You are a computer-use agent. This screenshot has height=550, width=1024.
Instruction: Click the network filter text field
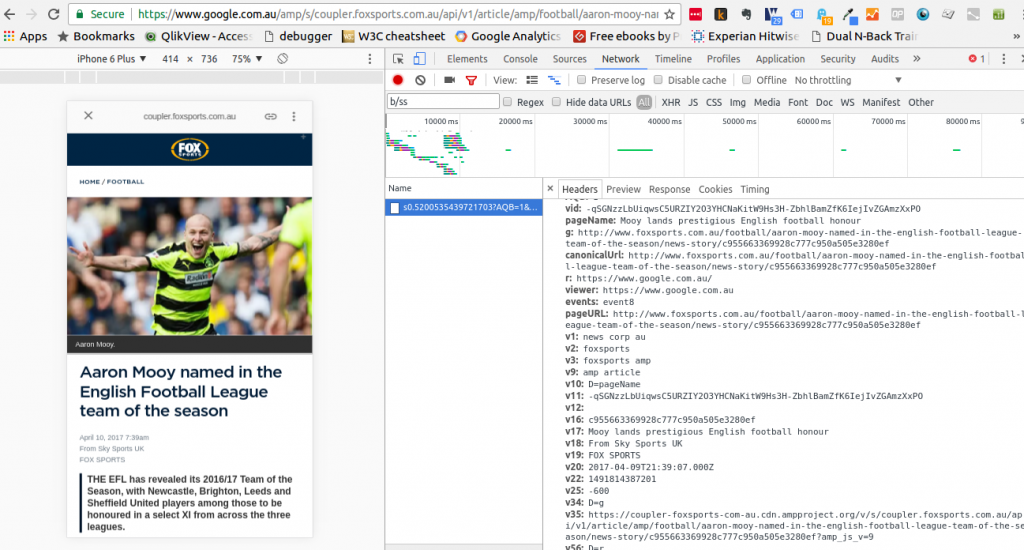(x=443, y=101)
